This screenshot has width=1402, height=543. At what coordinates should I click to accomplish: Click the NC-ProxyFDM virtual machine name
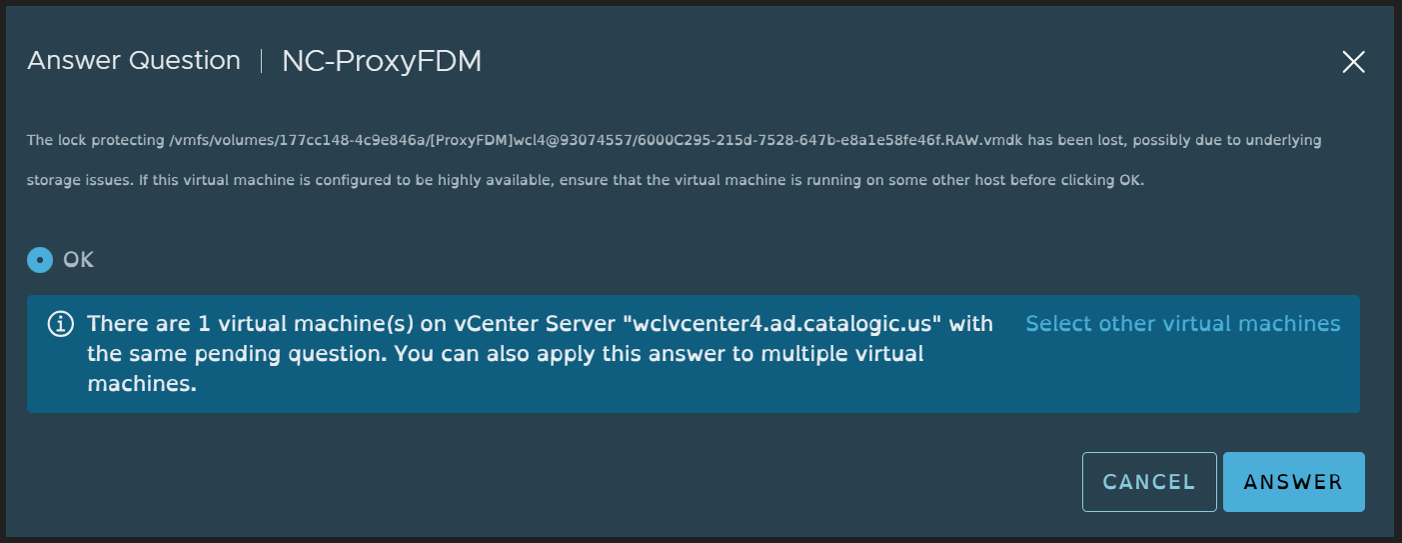pyautogui.click(x=382, y=61)
